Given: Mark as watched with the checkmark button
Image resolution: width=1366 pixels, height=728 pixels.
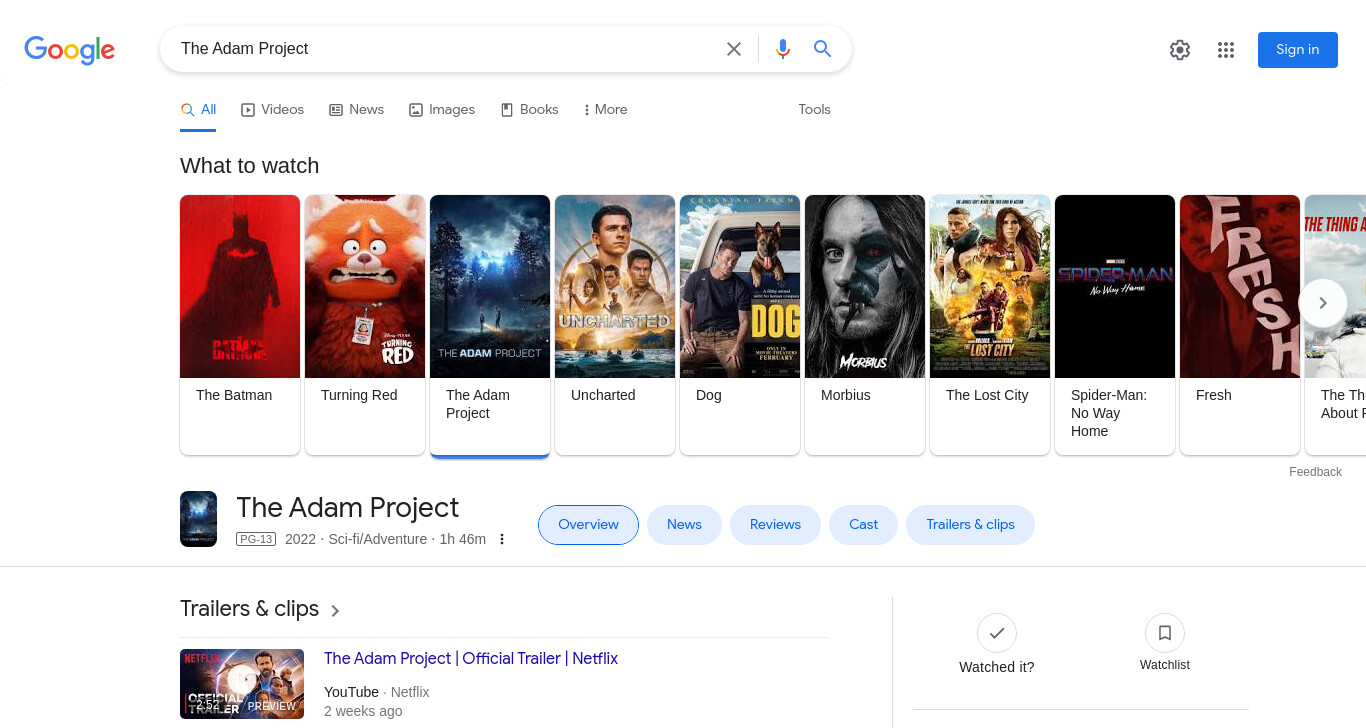Looking at the screenshot, I should point(997,633).
